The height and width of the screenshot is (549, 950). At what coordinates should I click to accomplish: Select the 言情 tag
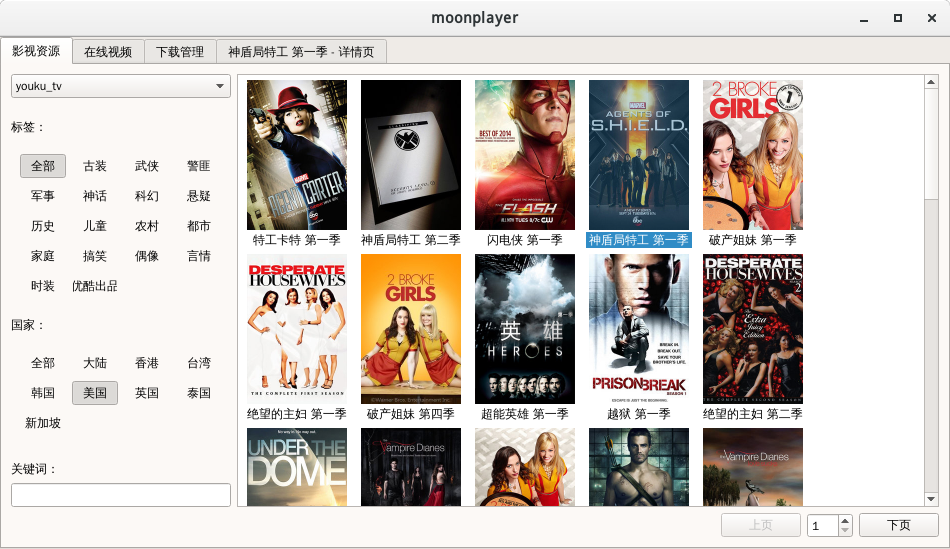pos(199,256)
